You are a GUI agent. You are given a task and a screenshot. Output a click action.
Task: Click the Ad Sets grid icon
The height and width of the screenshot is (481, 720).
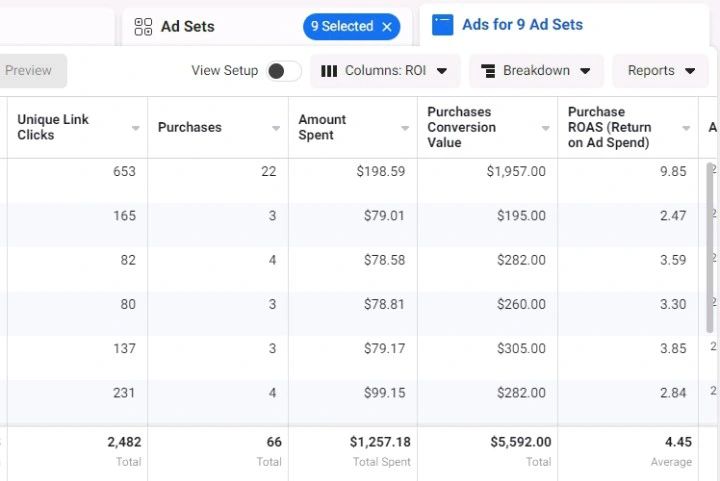[x=143, y=27]
